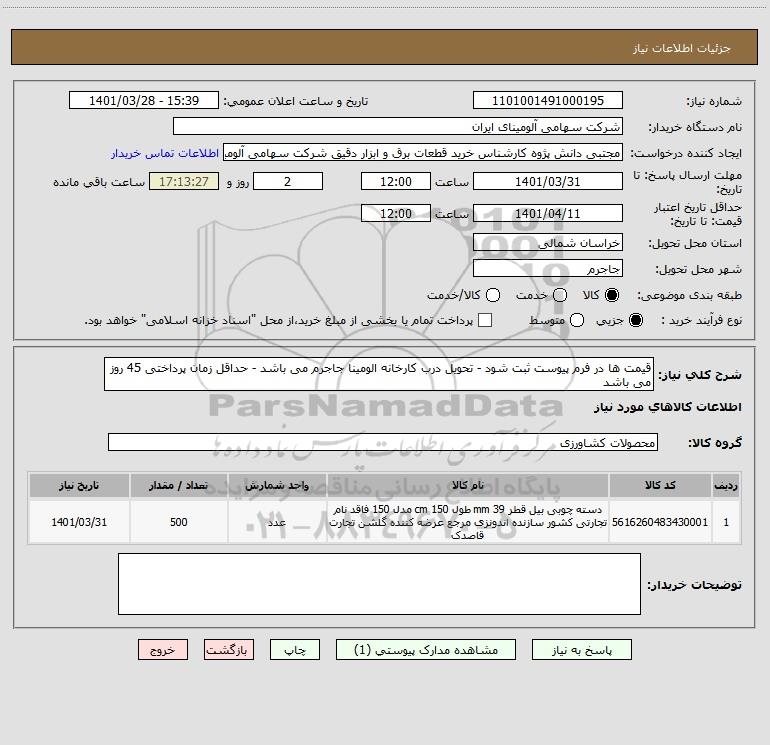
Task: Click the product name cell دسته چوبی بیل
Action: click(x=468, y=522)
